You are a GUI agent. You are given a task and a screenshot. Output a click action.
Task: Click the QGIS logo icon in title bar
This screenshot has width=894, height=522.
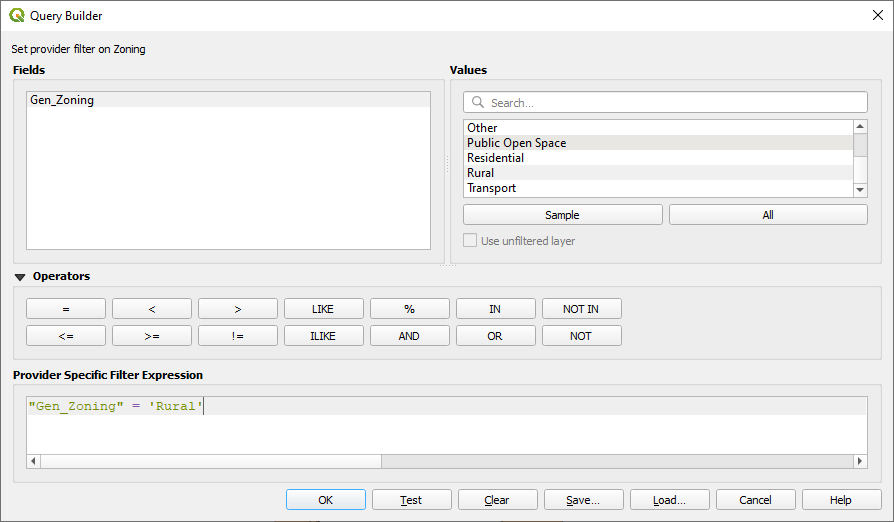(17, 15)
